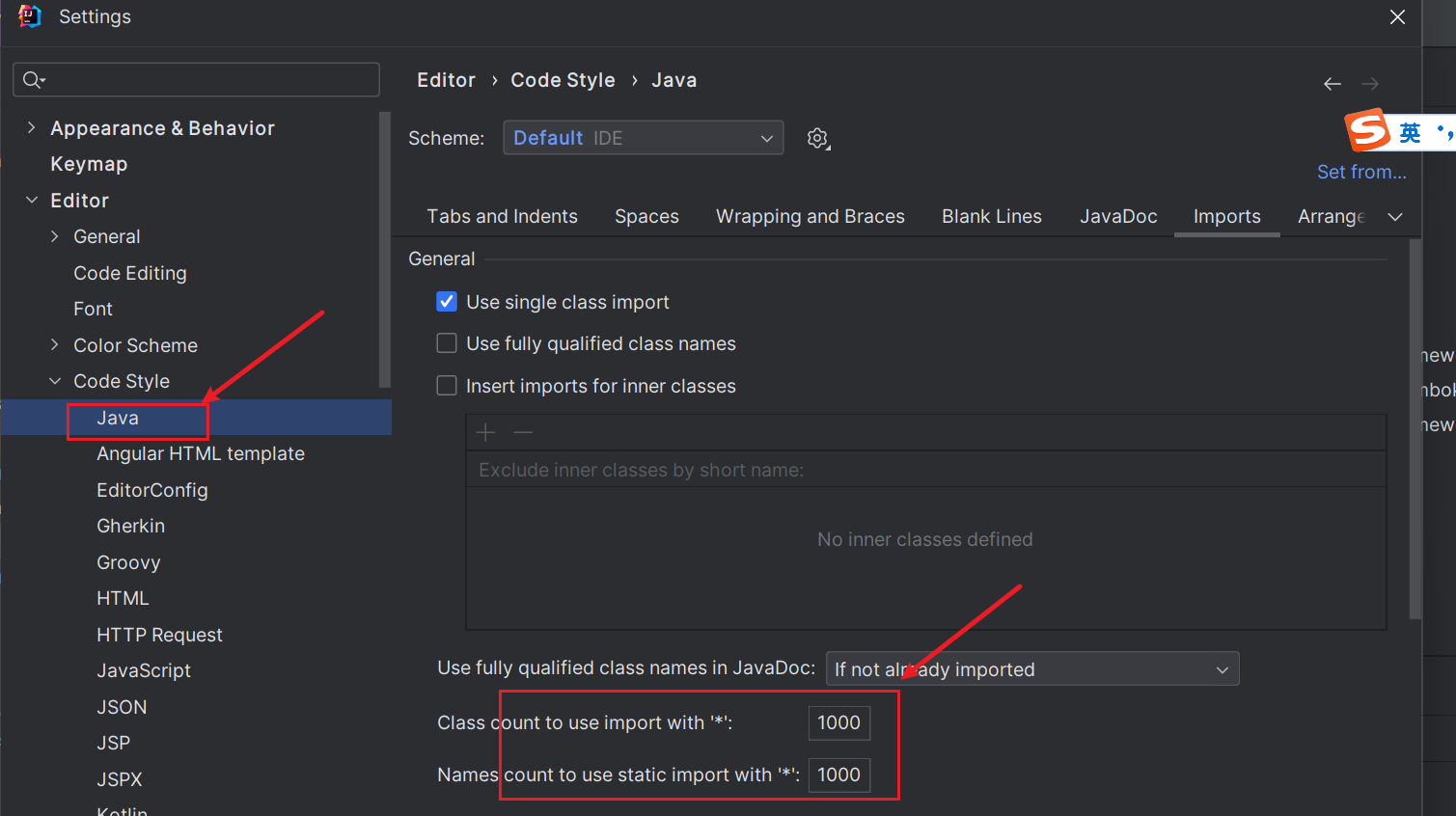Image resolution: width=1456 pixels, height=816 pixels.
Task: Click the remove inner class minus icon
Action: point(522,432)
